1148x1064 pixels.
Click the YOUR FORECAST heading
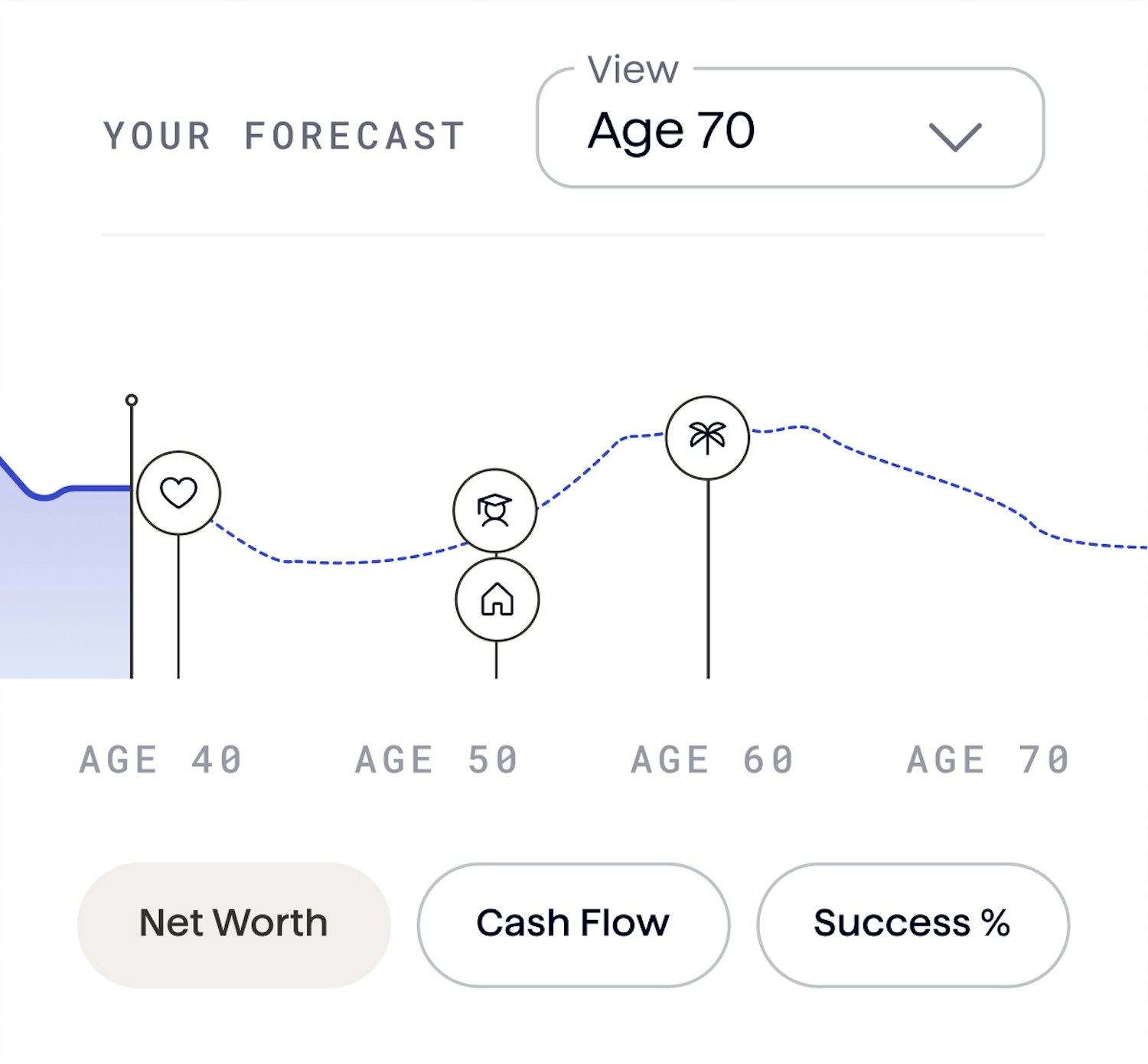coord(285,137)
